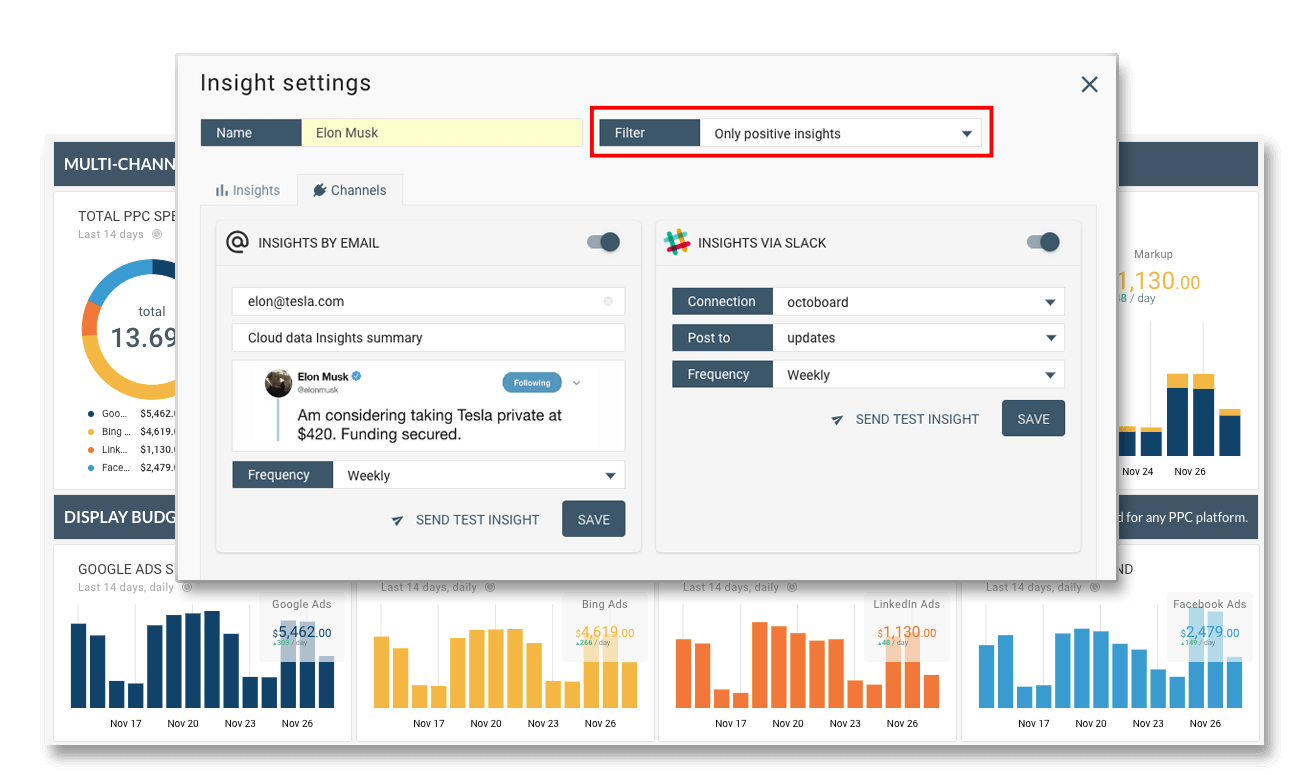
Task: Switch to the Channels tab
Action: 349,190
